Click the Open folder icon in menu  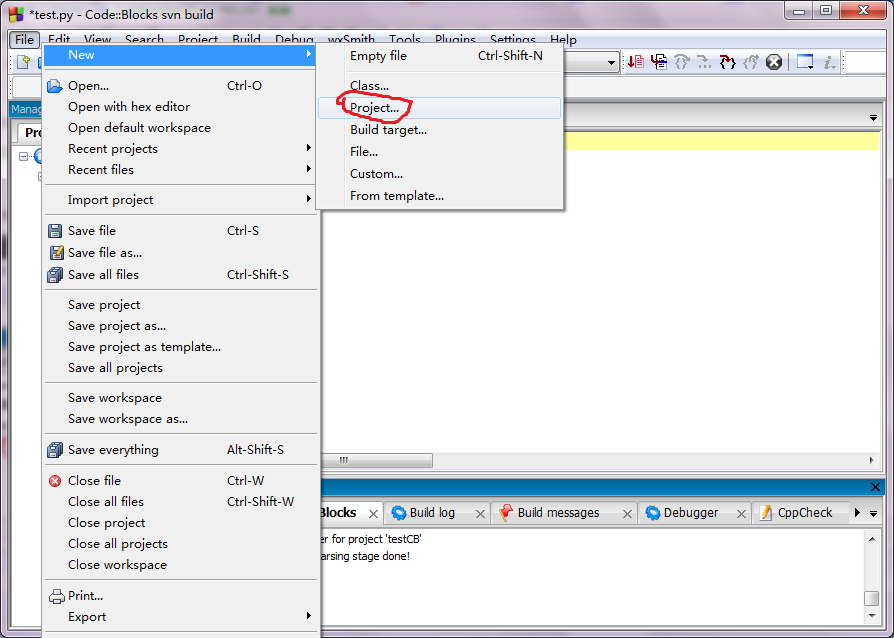point(55,86)
